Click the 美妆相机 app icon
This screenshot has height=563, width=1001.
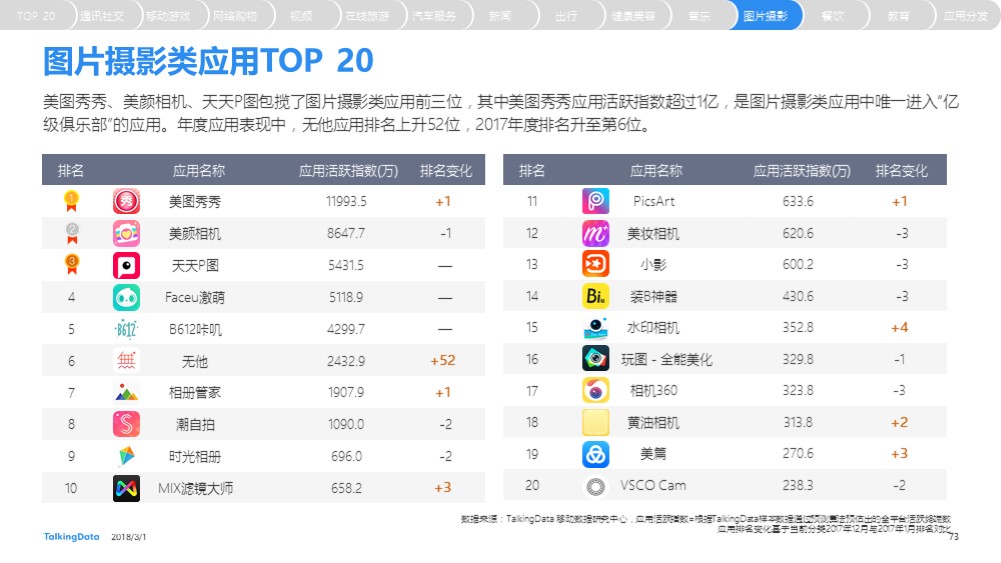[x=596, y=233]
